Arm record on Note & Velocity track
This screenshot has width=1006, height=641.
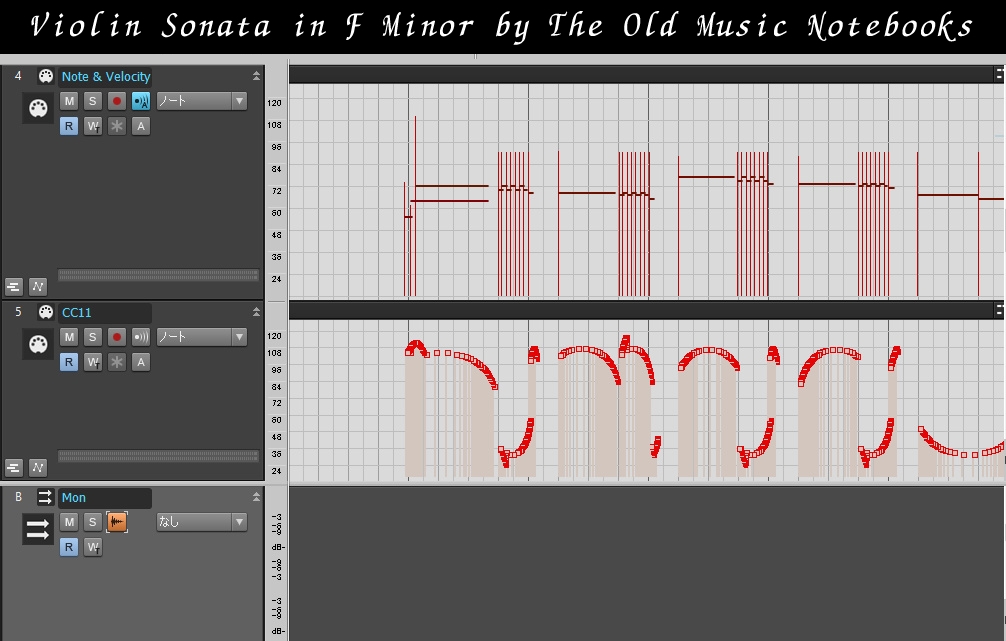116,101
